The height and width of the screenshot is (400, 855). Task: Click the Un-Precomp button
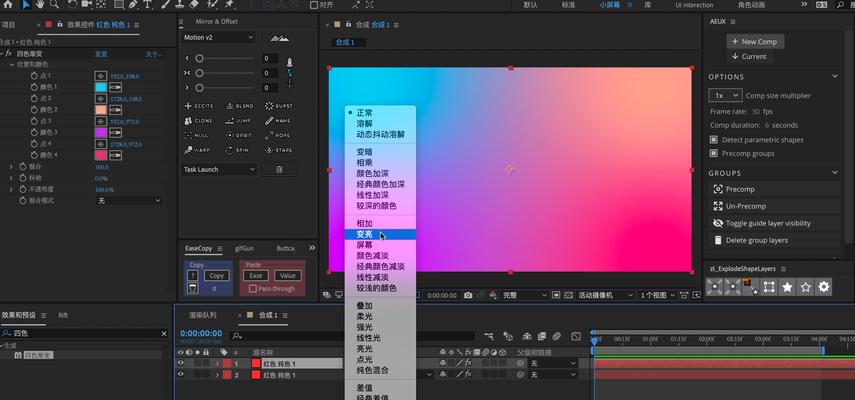pos(774,206)
